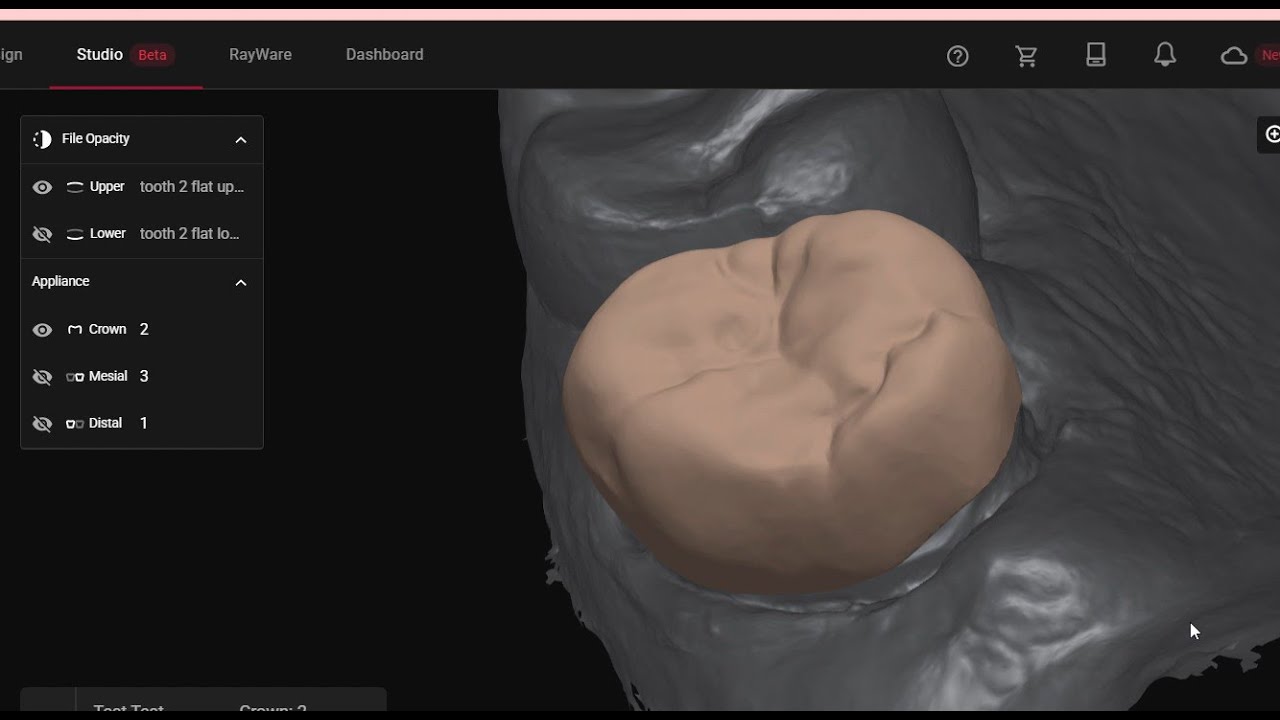
Task: Click the Distal label text
Action: click(x=105, y=423)
